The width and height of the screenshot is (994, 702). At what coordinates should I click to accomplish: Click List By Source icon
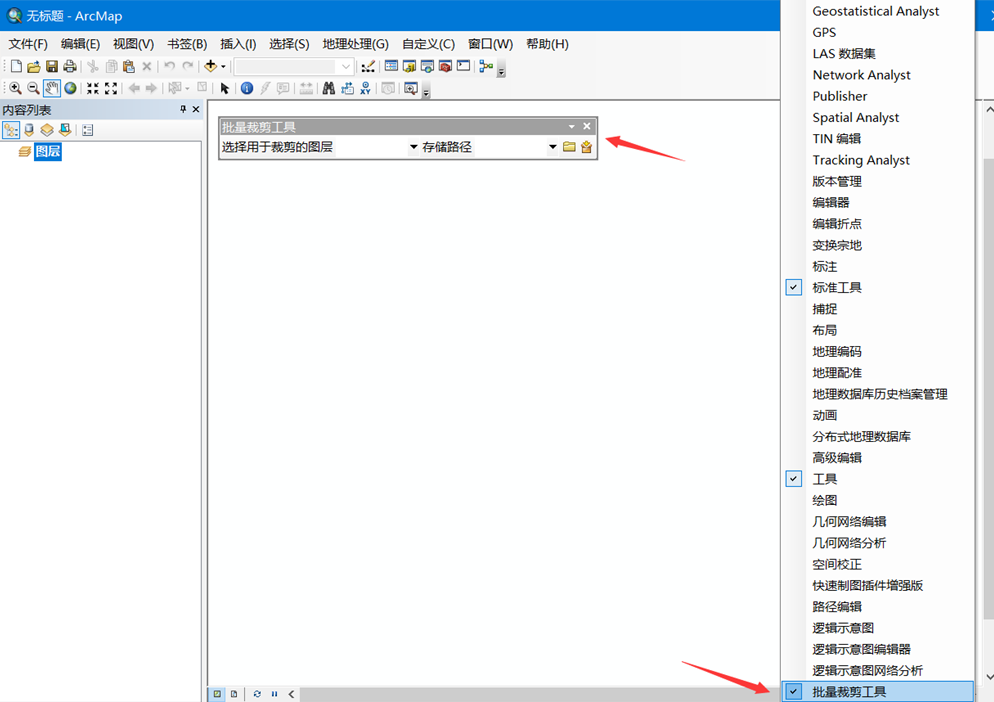click(x=29, y=130)
